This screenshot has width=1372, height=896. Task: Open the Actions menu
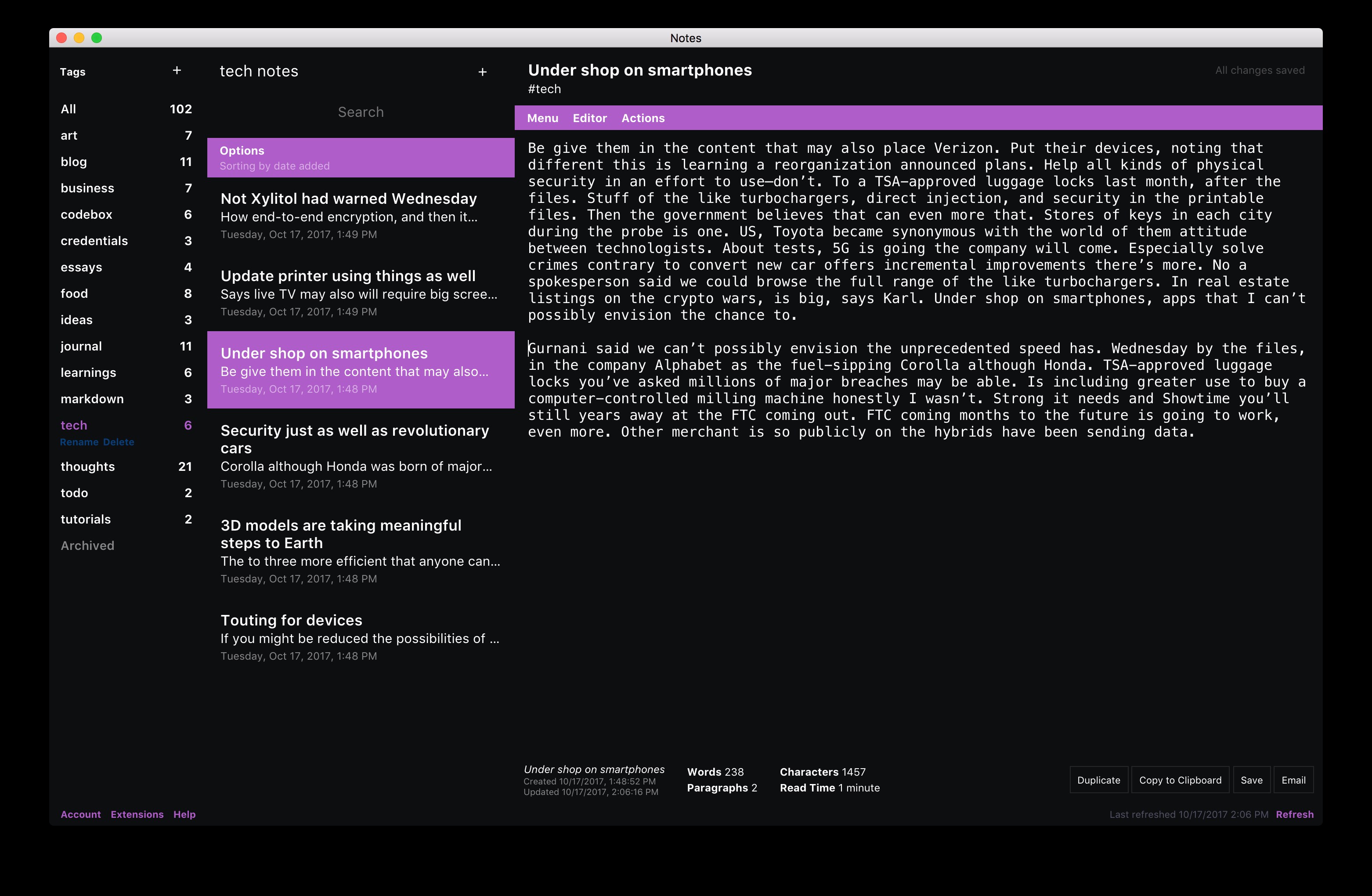click(x=643, y=118)
